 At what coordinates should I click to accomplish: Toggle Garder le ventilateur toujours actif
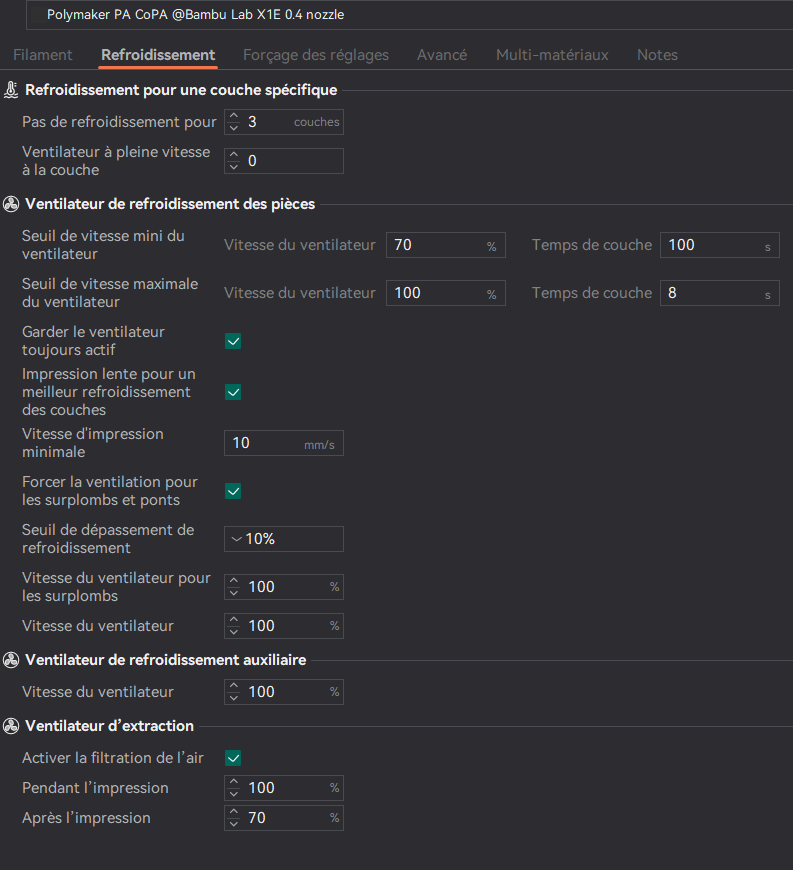pos(233,342)
